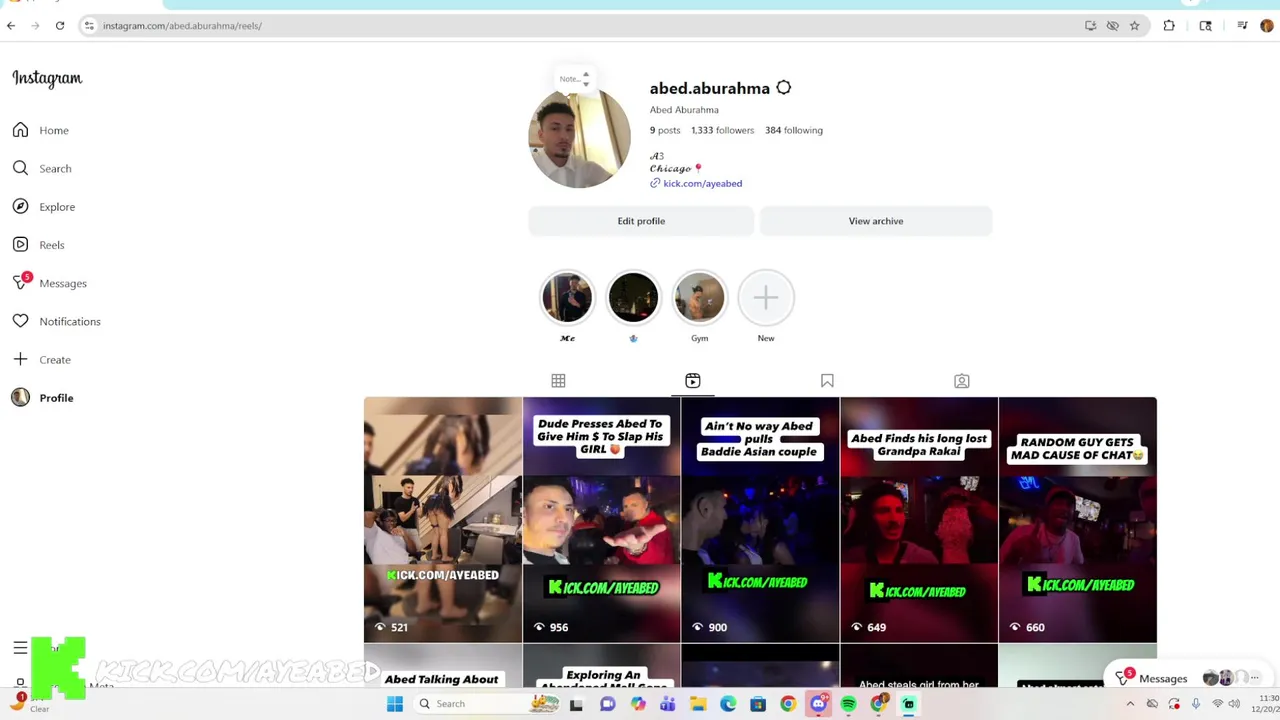This screenshot has height=720, width=1280.
Task: Switch to the Saved tab
Action: pyautogui.click(x=827, y=381)
